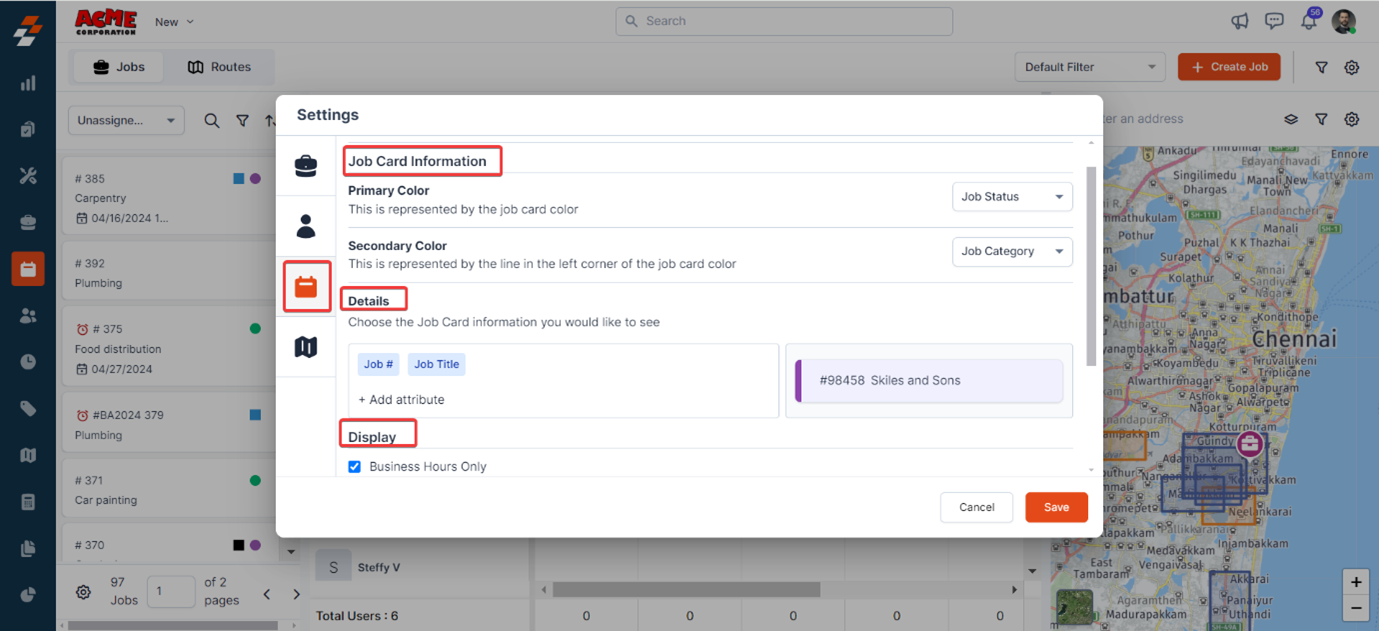This screenshot has width=1379, height=631.
Task: Click the funnel icon in map toolbar
Action: 1321,119
